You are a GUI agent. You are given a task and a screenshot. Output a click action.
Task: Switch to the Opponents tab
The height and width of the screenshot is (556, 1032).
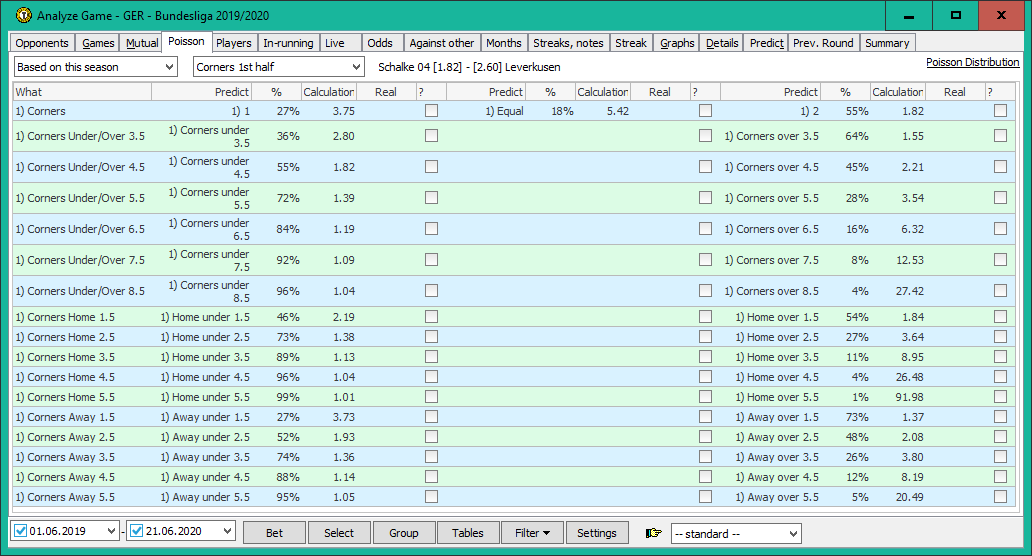coord(42,43)
